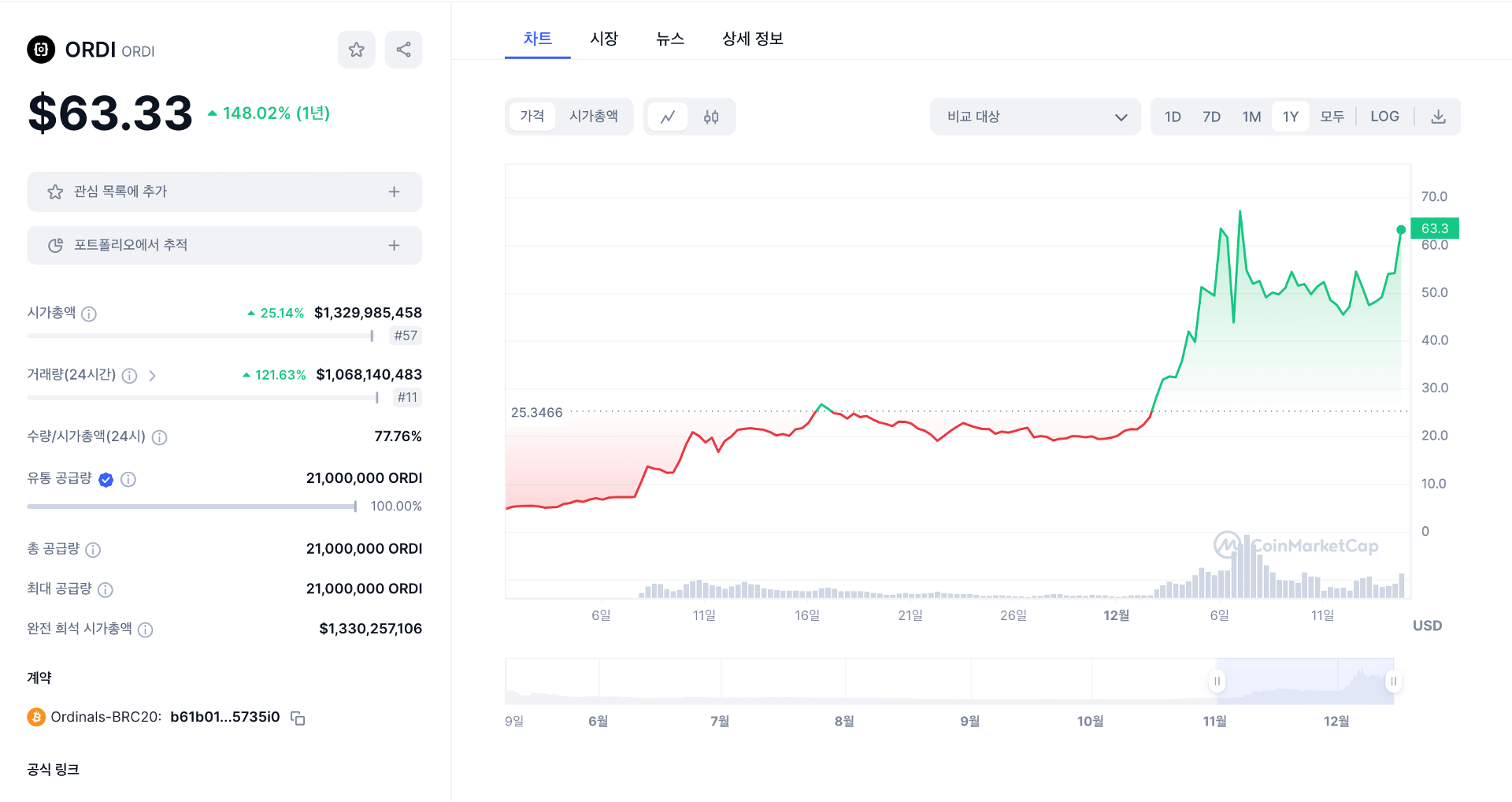Image resolution: width=1512 pixels, height=802 pixels.
Task: Click 관심 목록에 추가 button
Action: [x=224, y=191]
